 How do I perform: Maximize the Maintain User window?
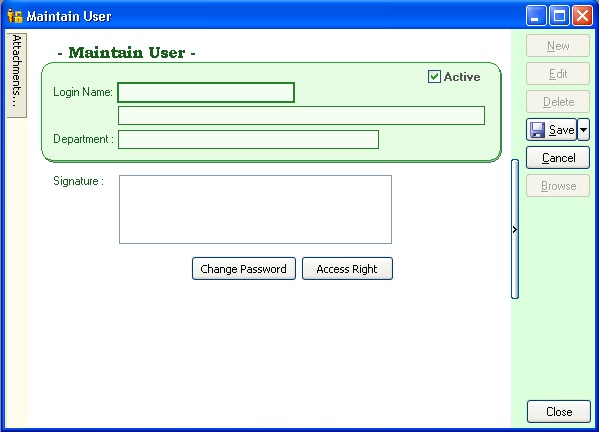[559, 16]
